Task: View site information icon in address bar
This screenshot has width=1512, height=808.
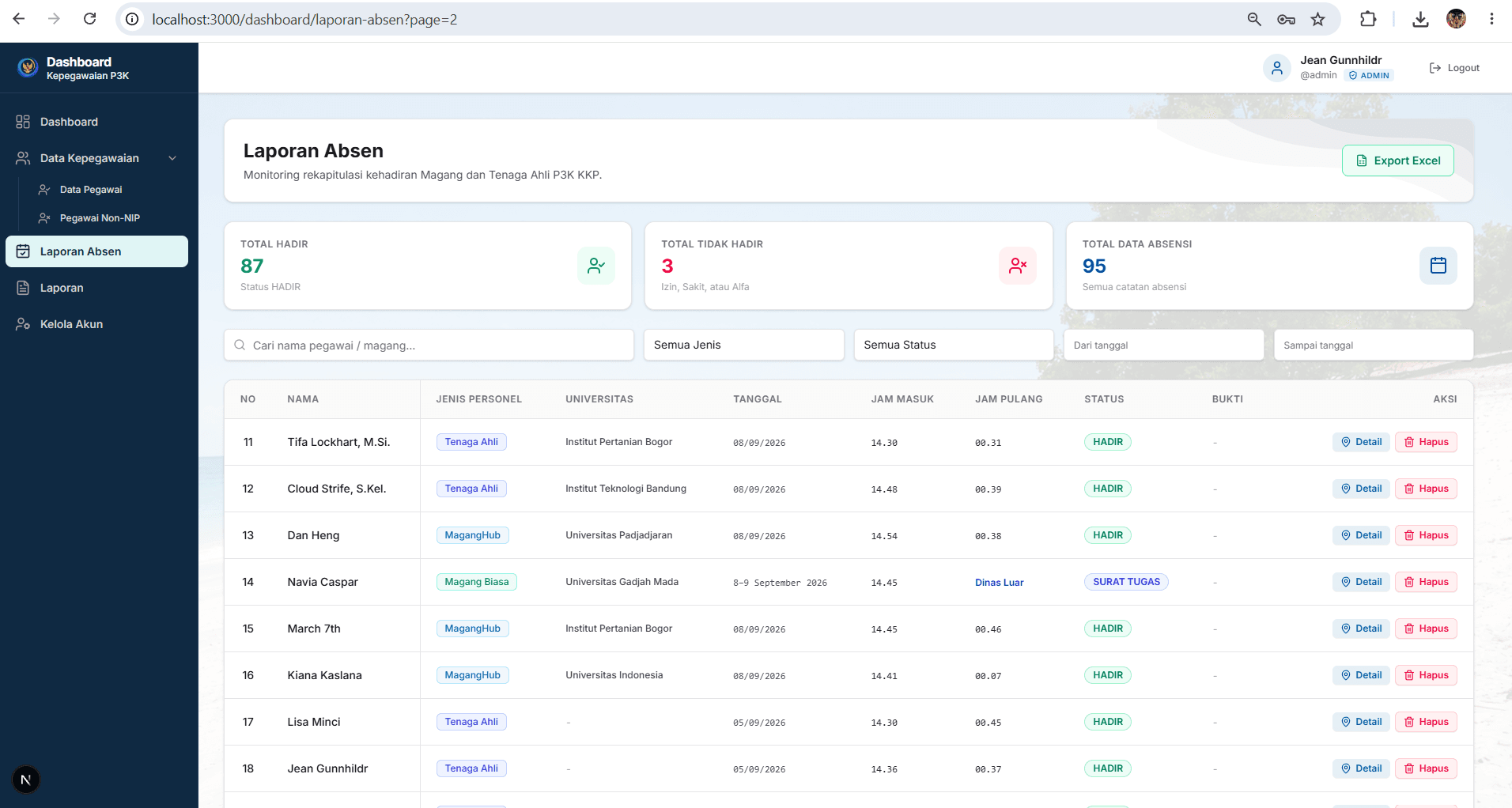Action: pos(132,19)
